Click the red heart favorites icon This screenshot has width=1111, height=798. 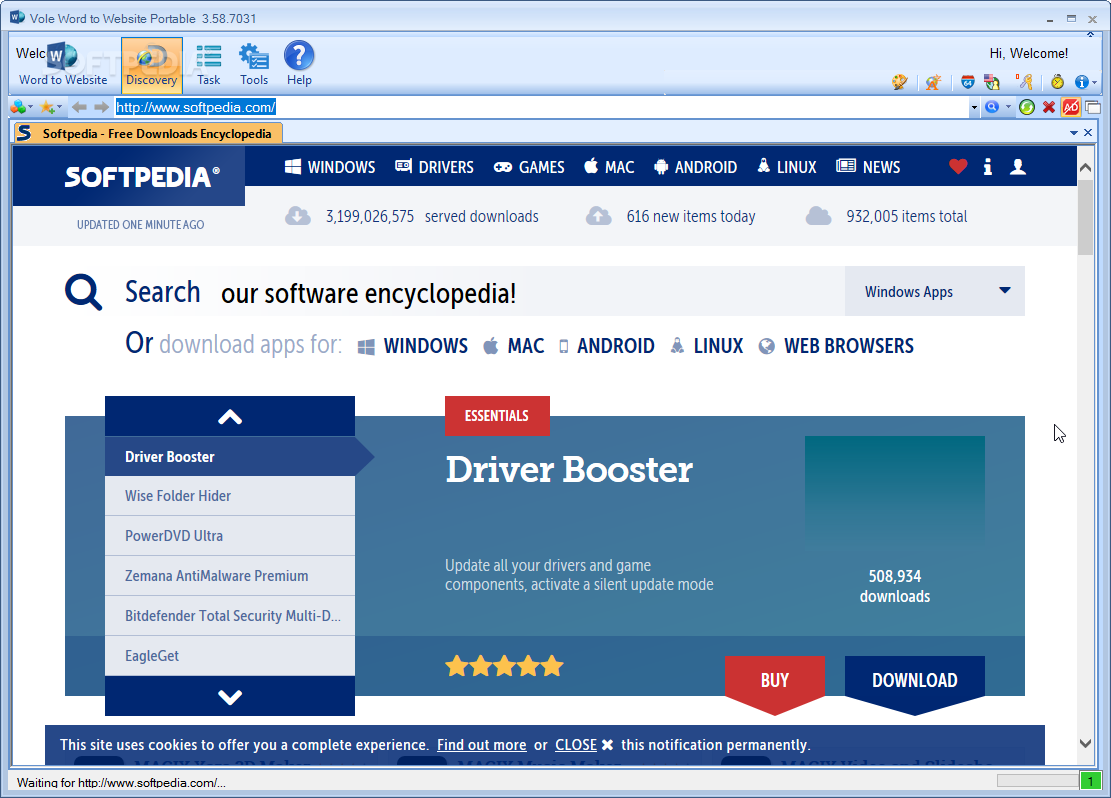tap(958, 167)
